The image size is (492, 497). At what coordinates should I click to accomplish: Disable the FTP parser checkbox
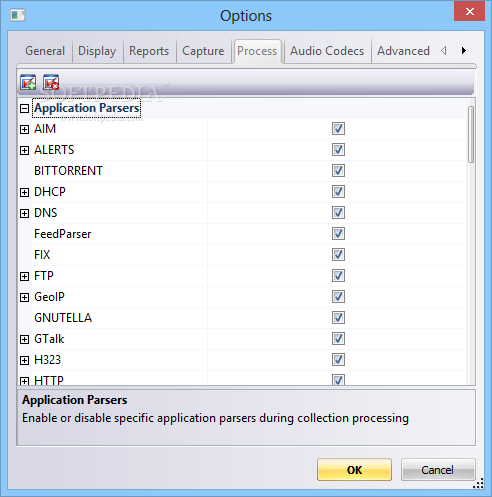[x=338, y=276]
